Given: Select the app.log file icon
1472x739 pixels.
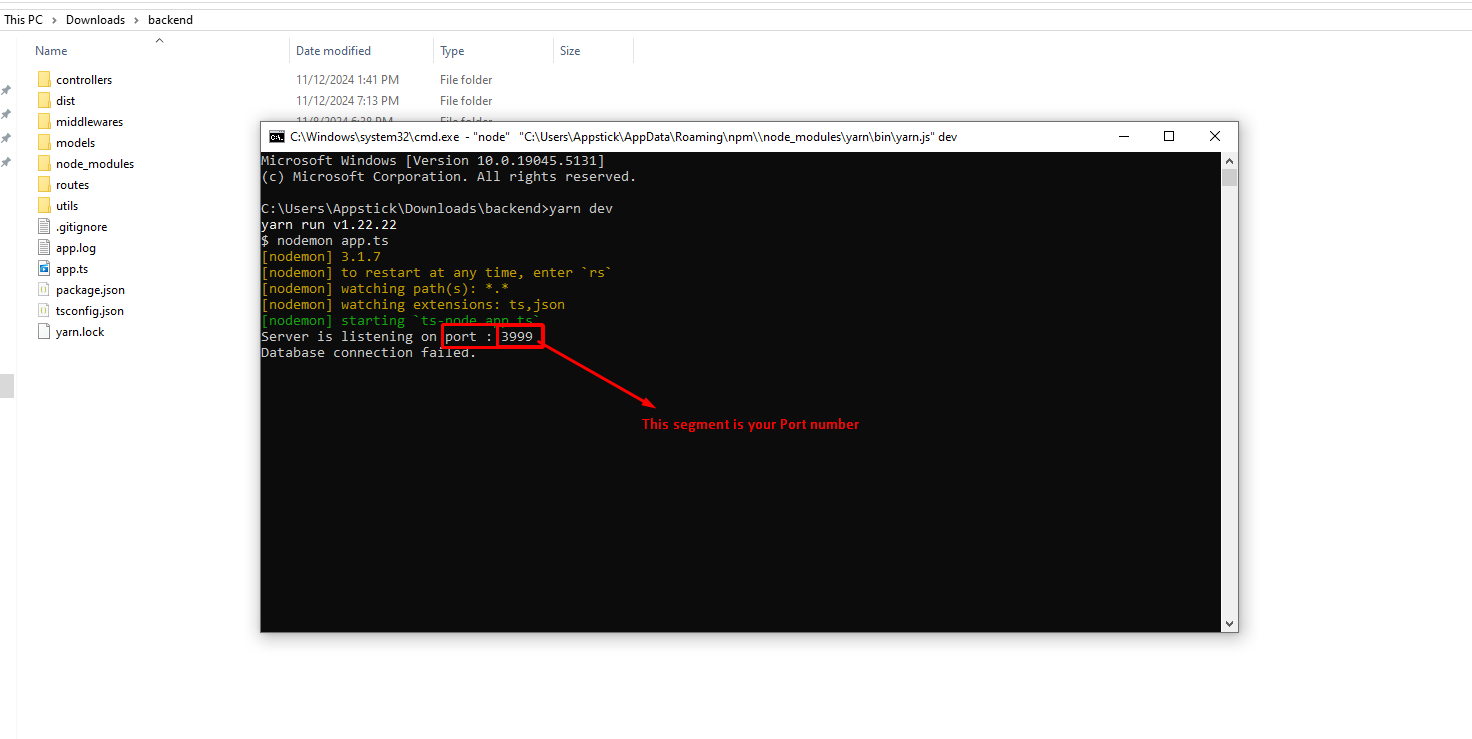Looking at the screenshot, I should coord(44,248).
